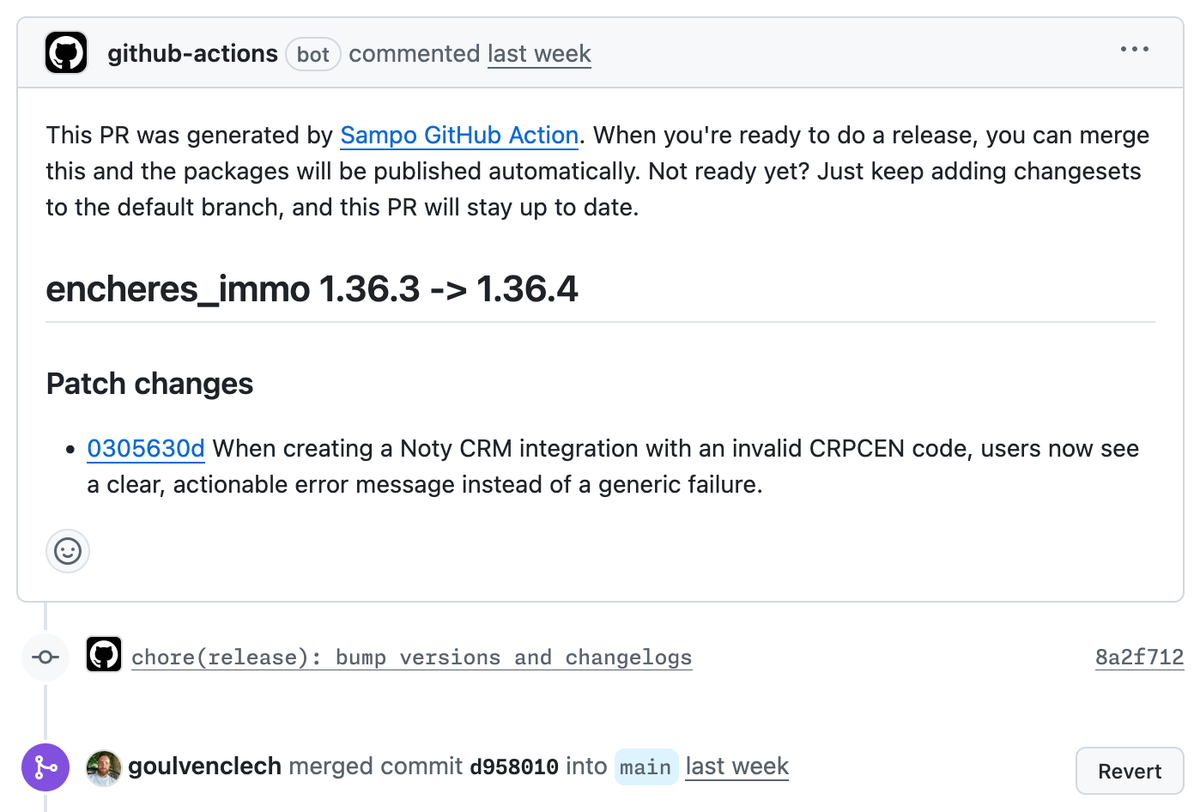Click the GitHub logo beside the release commit
This screenshot has height=812, width=1200.
coord(103,655)
